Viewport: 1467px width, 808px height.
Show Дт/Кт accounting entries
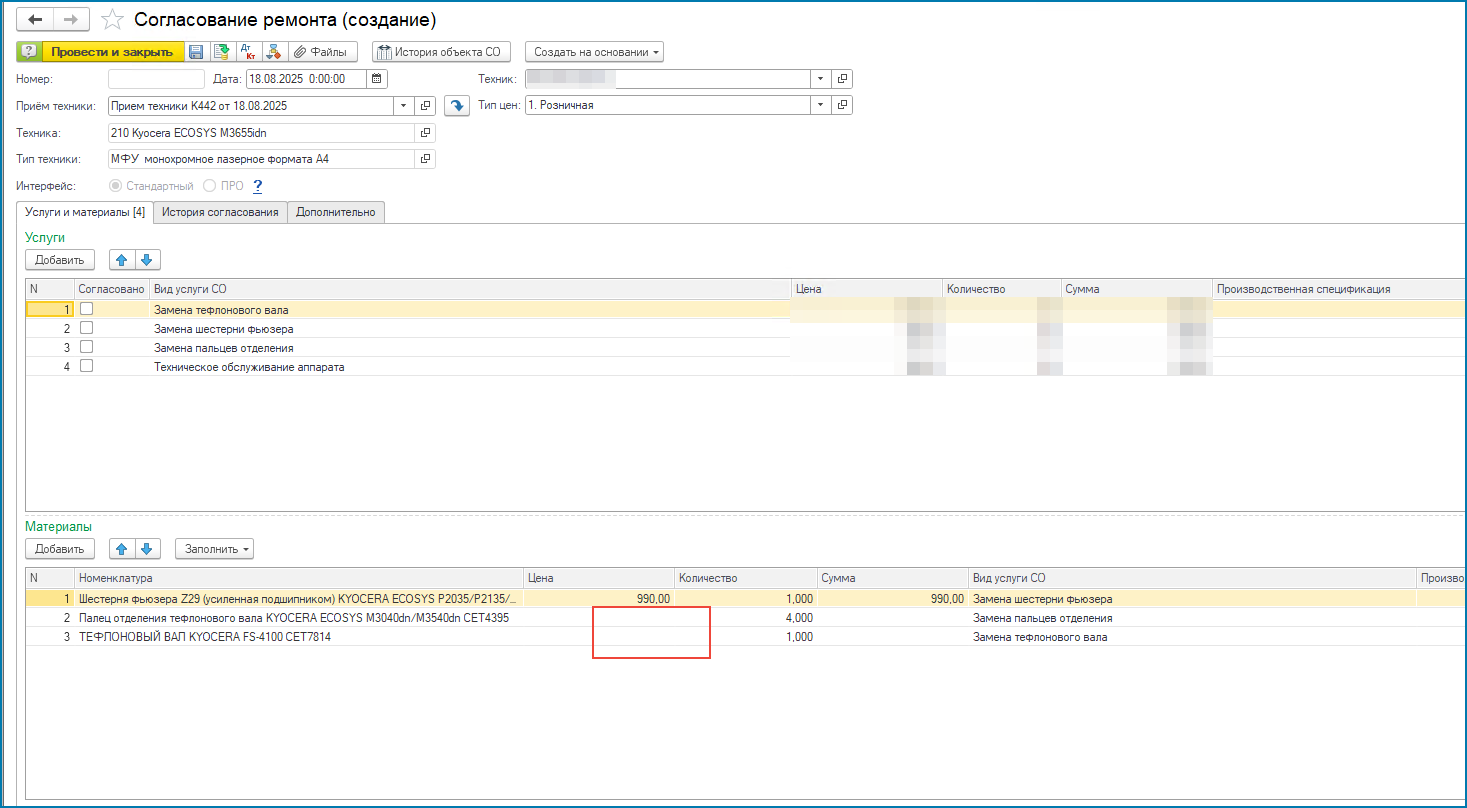[247, 52]
